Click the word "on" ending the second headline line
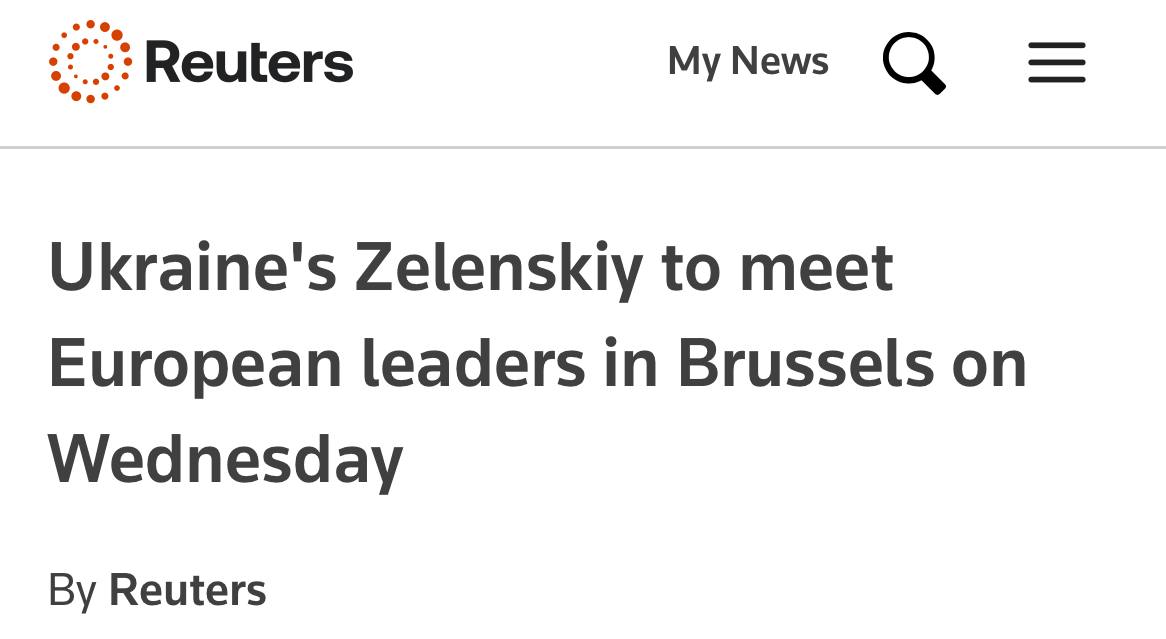 point(988,364)
